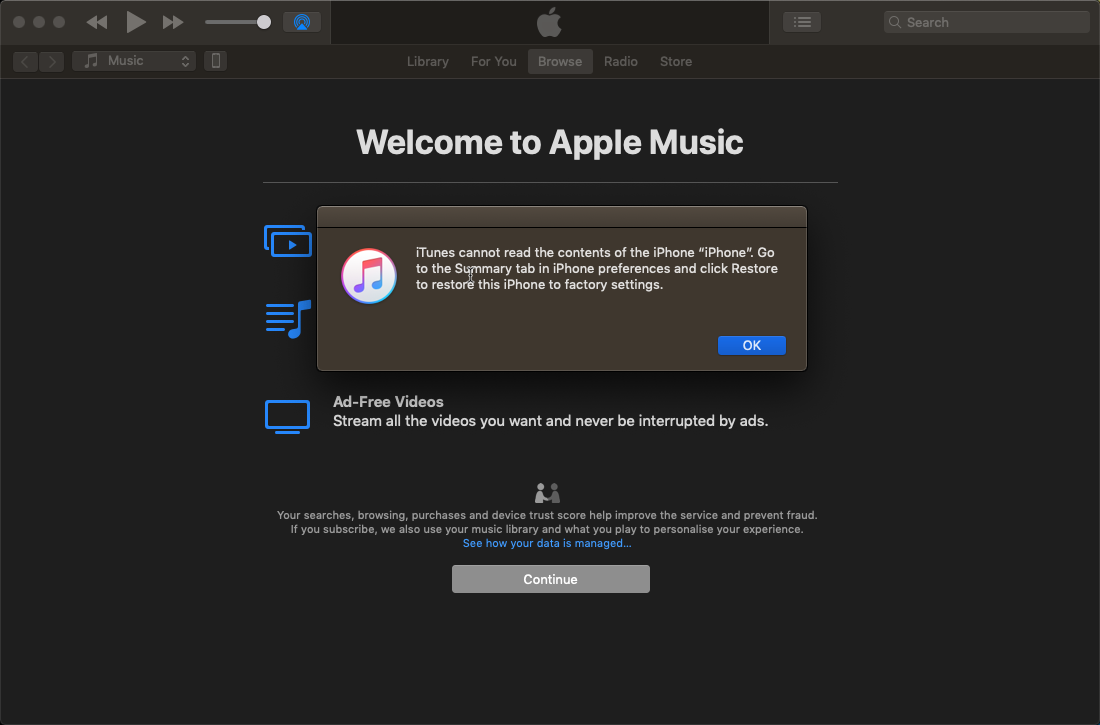This screenshot has height=725, width=1100.
Task: Skip forward with the fast-forward button
Action: (x=173, y=22)
